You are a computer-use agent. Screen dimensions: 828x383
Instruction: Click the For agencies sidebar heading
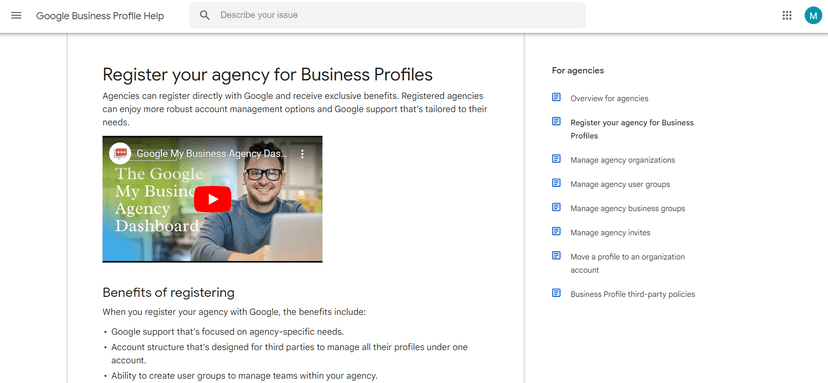coord(578,70)
